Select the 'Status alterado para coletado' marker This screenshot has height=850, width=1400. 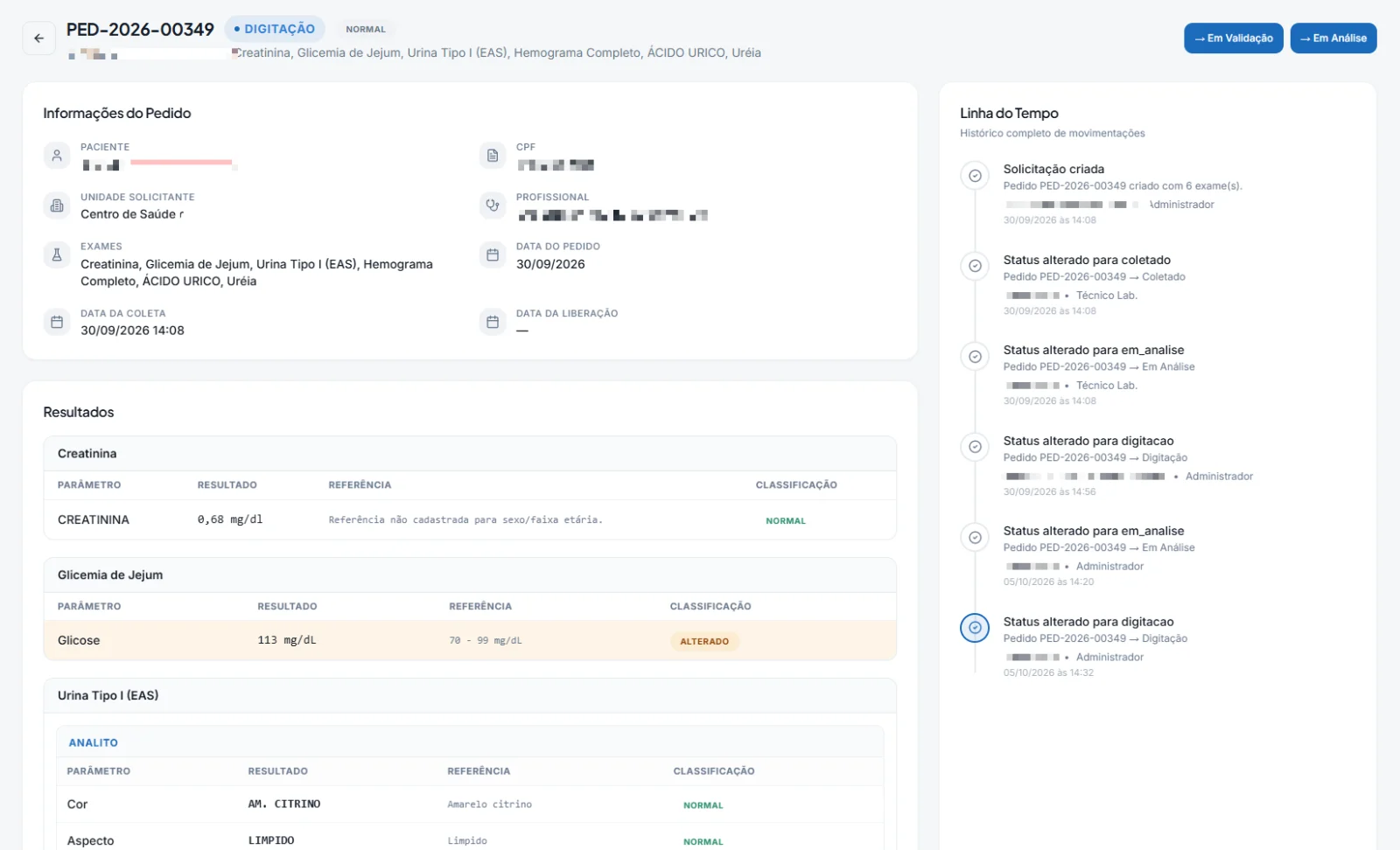click(x=975, y=266)
